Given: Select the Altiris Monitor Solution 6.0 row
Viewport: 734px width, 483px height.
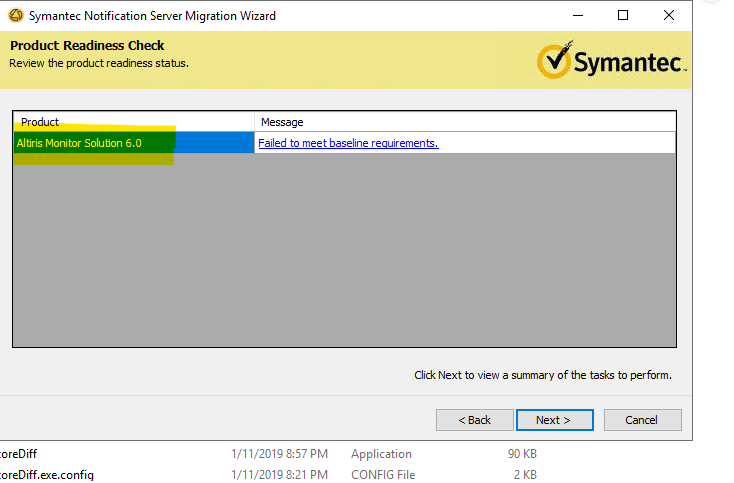Looking at the screenshot, I should (x=80, y=143).
